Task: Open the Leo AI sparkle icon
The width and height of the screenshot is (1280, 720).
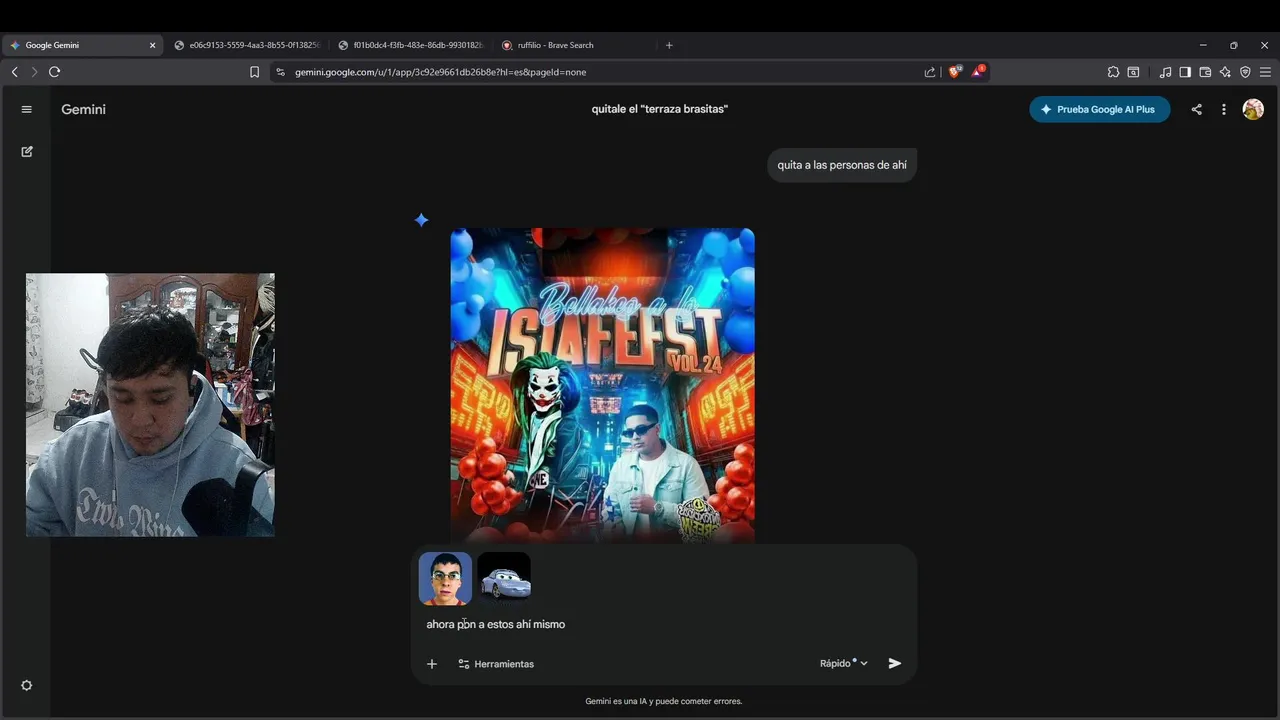Action: click(1225, 72)
